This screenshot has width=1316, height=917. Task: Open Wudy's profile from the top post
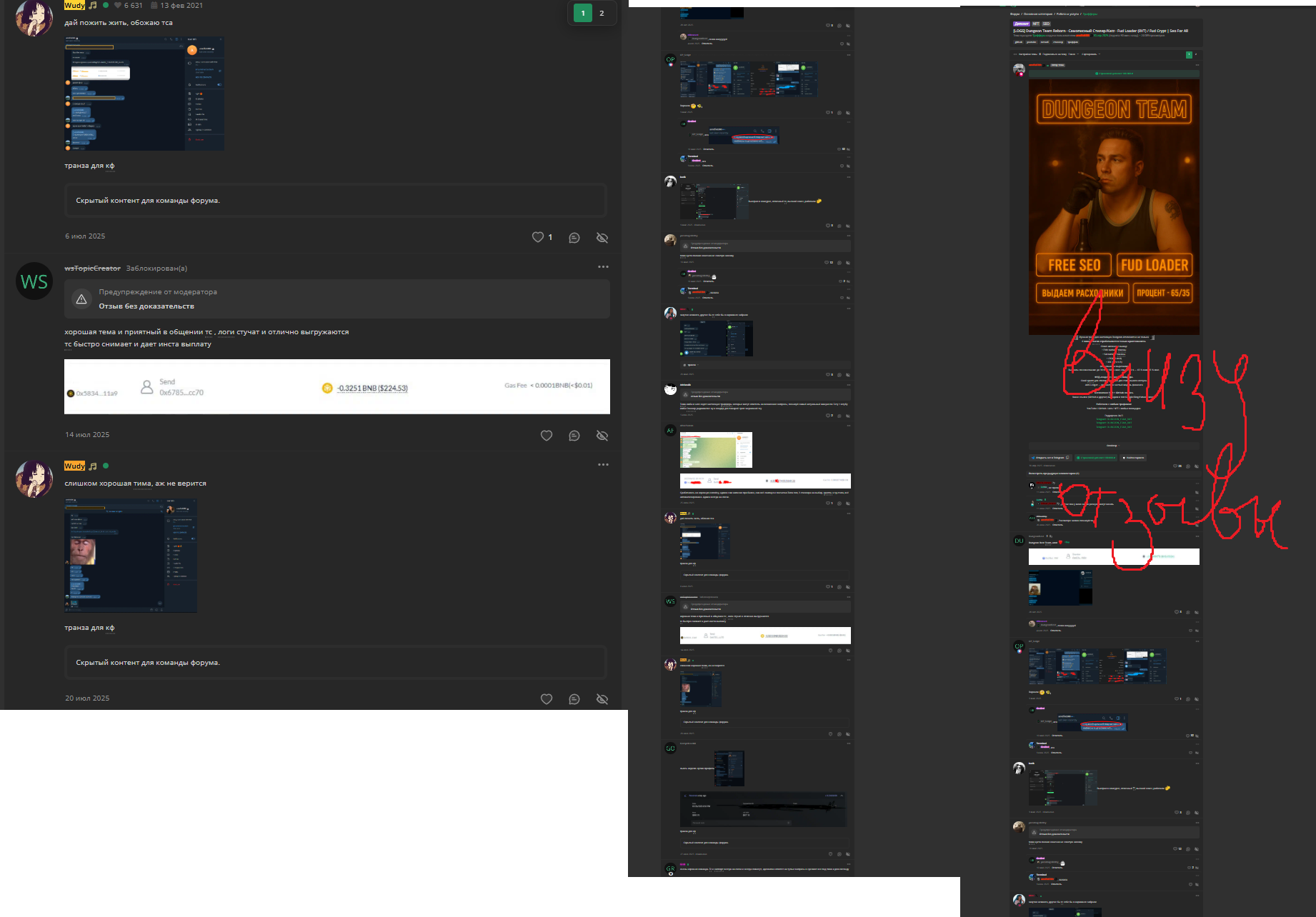pyautogui.click(x=74, y=5)
